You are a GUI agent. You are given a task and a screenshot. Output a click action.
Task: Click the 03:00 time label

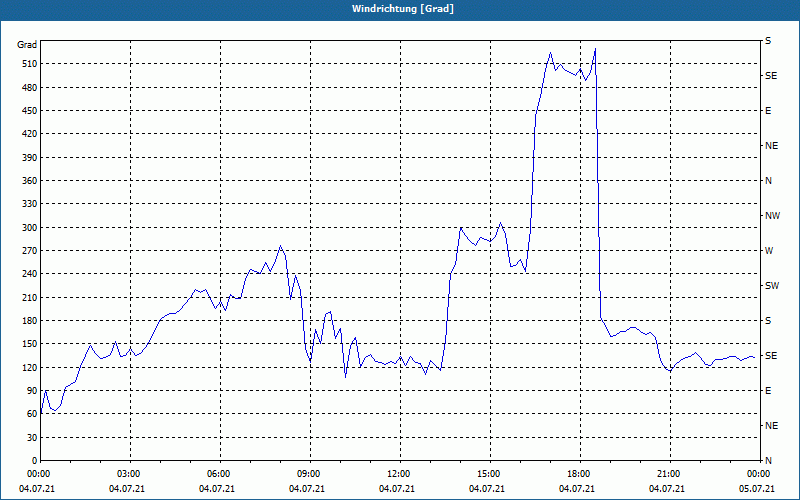pyautogui.click(x=127, y=474)
